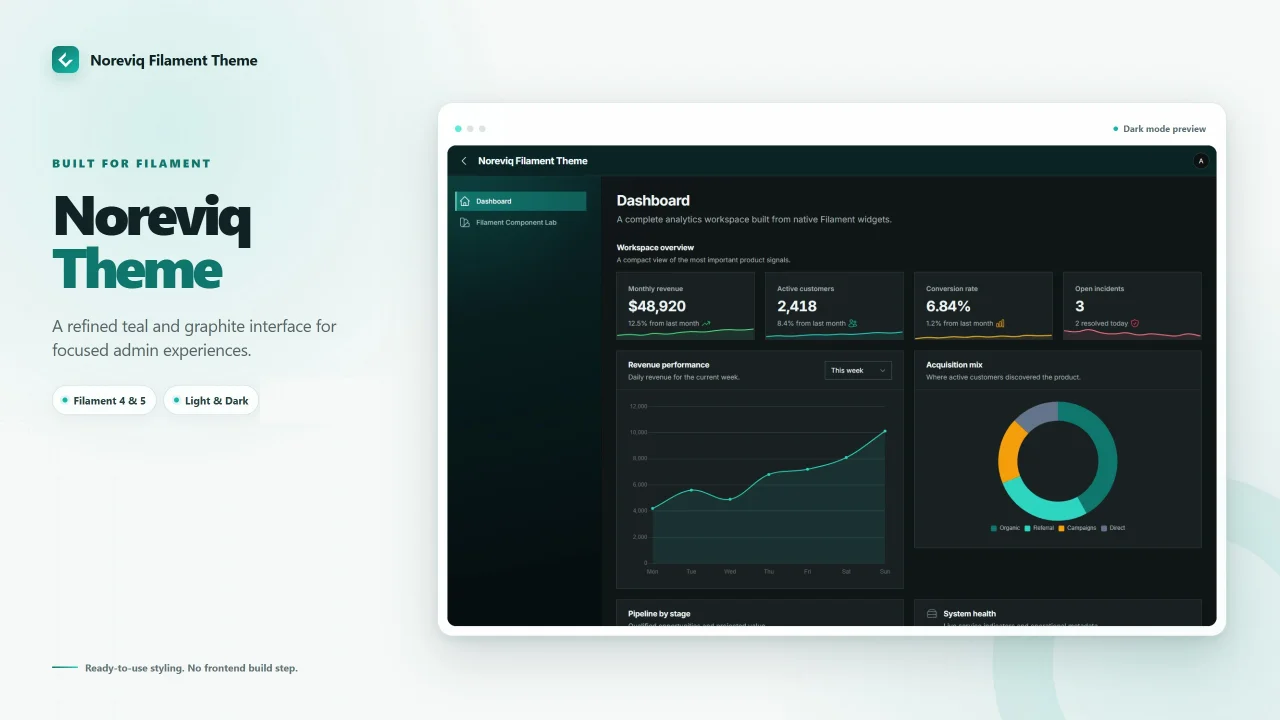1280x720 pixels.
Task: Click the "System health" heading
Action: 969,614
